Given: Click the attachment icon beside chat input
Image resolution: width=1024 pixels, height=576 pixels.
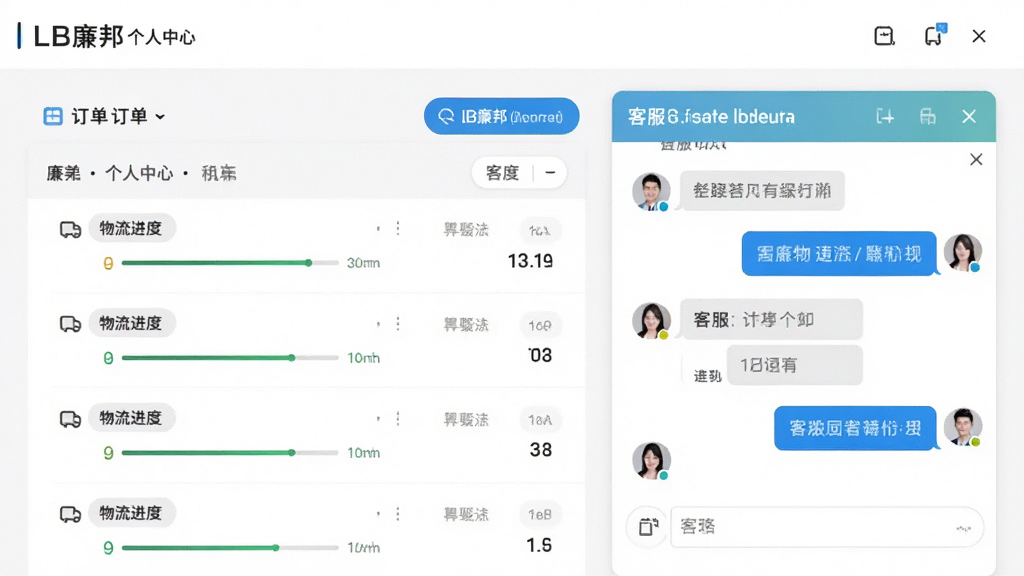Looking at the screenshot, I should click(648, 526).
